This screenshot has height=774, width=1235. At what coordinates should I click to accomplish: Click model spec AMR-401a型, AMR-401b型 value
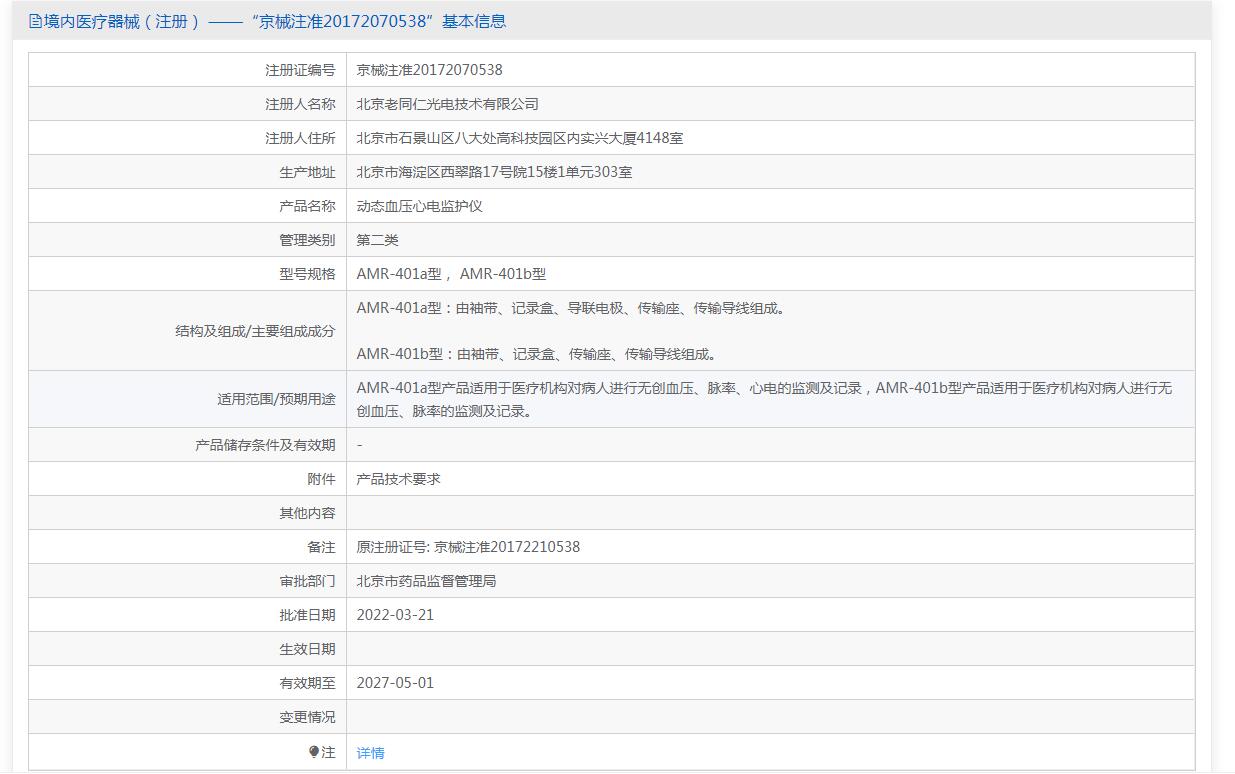tap(450, 274)
